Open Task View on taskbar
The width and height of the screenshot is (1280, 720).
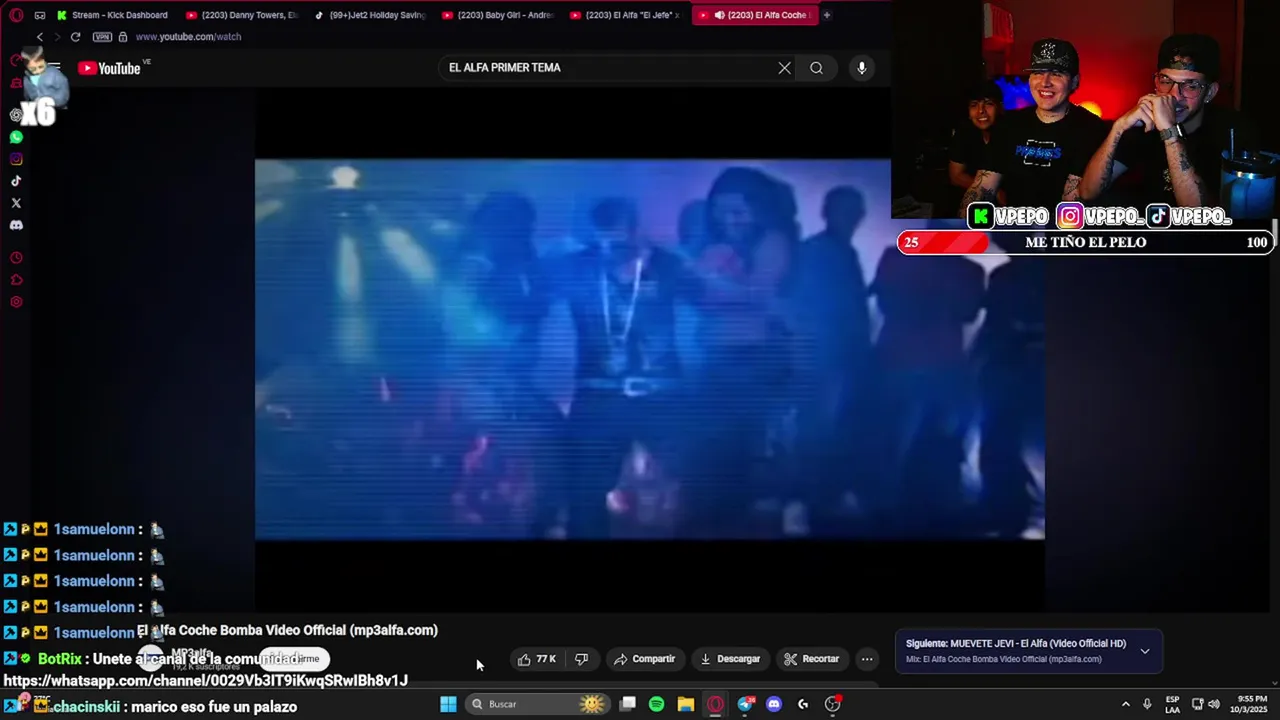tap(627, 704)
